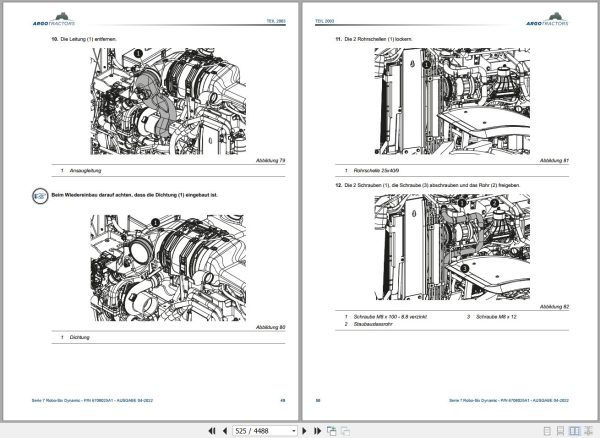The width and height of the screenshot is (600, 438).
Task: Go to the first page
Action: (212, 431)
